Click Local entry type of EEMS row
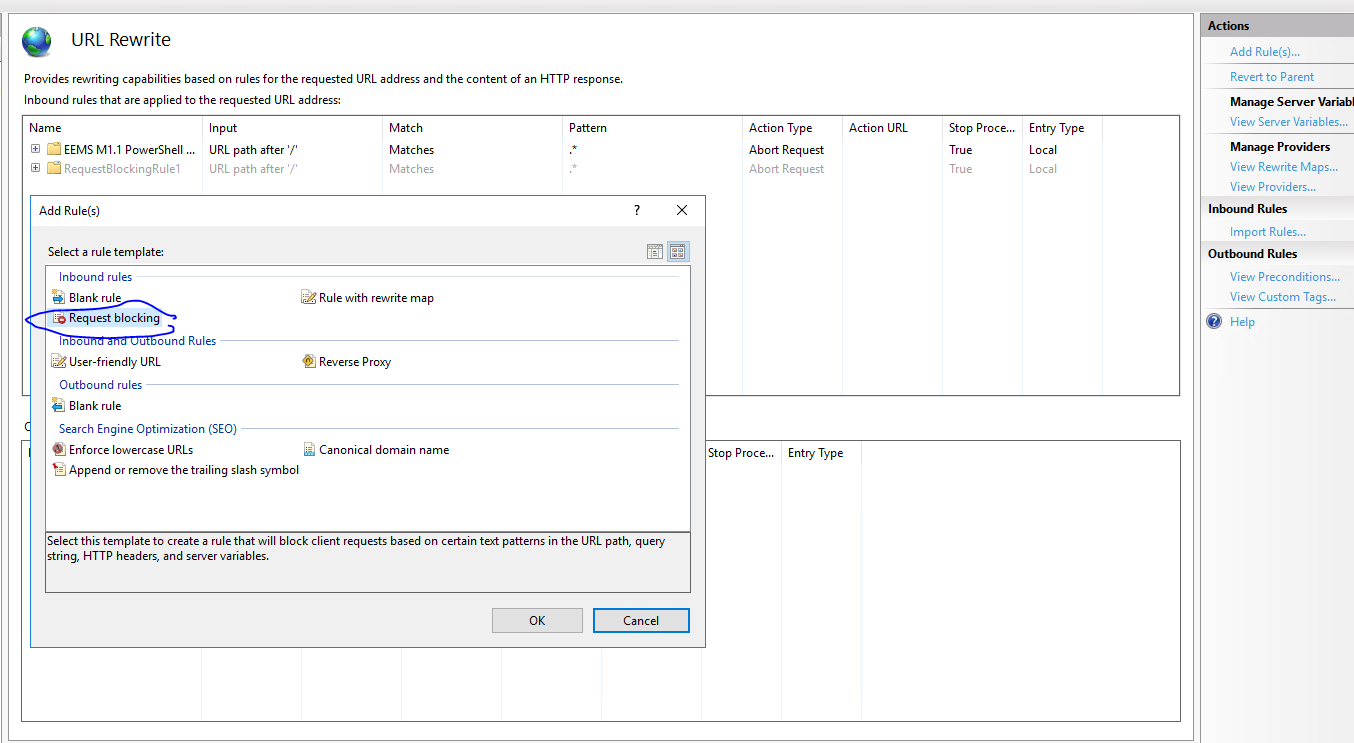This screenshot has width=1354, height=743. pyautogui.click(x=1043, y=150)
